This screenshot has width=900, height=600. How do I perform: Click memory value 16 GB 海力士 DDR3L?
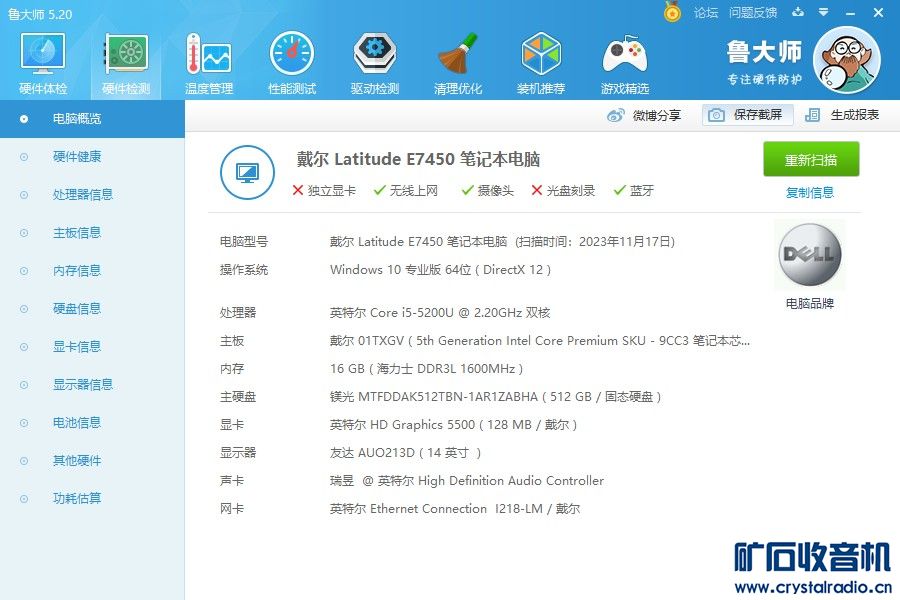click(426, 369)
